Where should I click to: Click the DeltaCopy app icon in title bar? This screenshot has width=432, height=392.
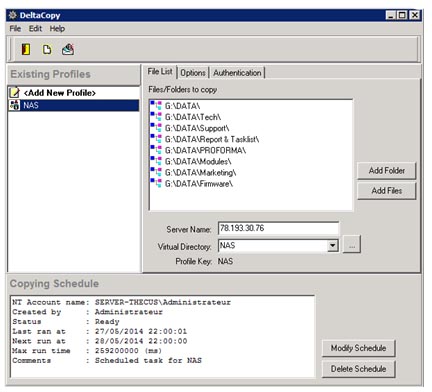pos(13,15)
